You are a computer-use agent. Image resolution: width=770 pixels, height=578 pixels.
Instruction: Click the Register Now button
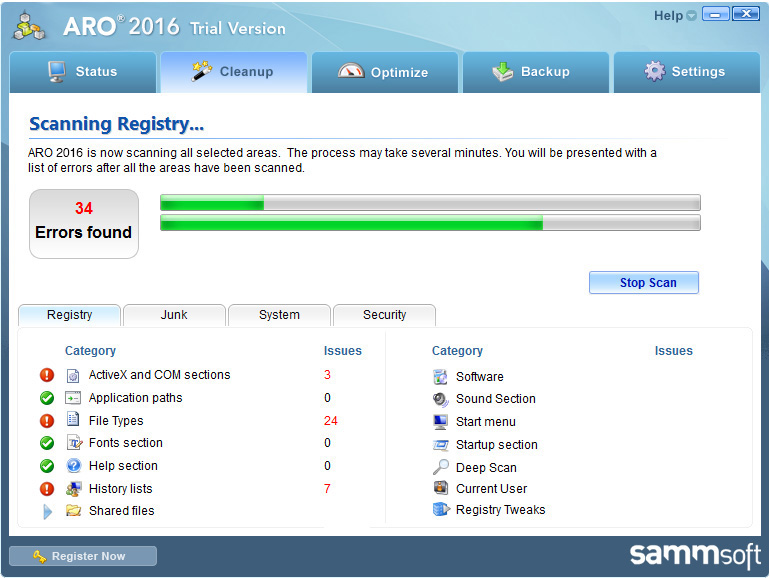pos(83,556)
